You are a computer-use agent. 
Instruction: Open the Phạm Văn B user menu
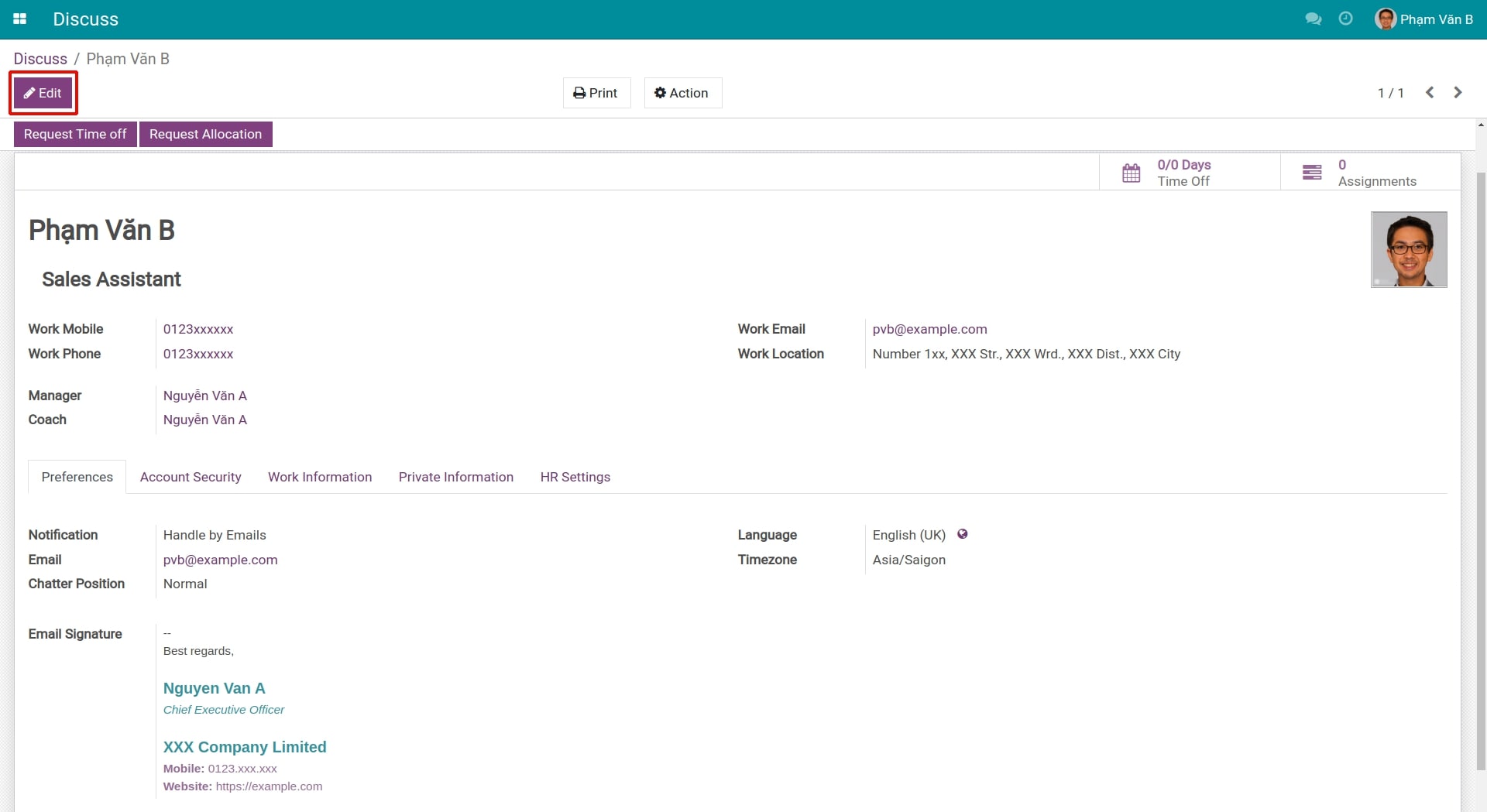click(x=1424, y=19)
